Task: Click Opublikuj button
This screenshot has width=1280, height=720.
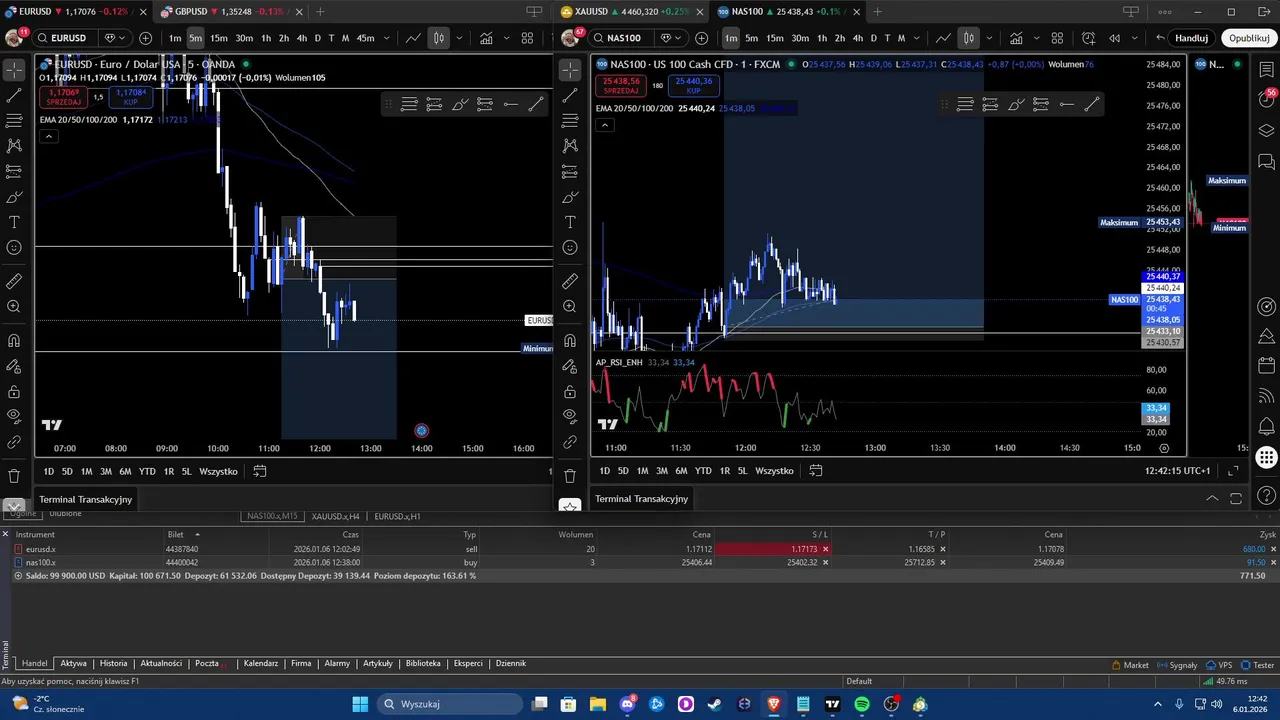Action: 1249,38
